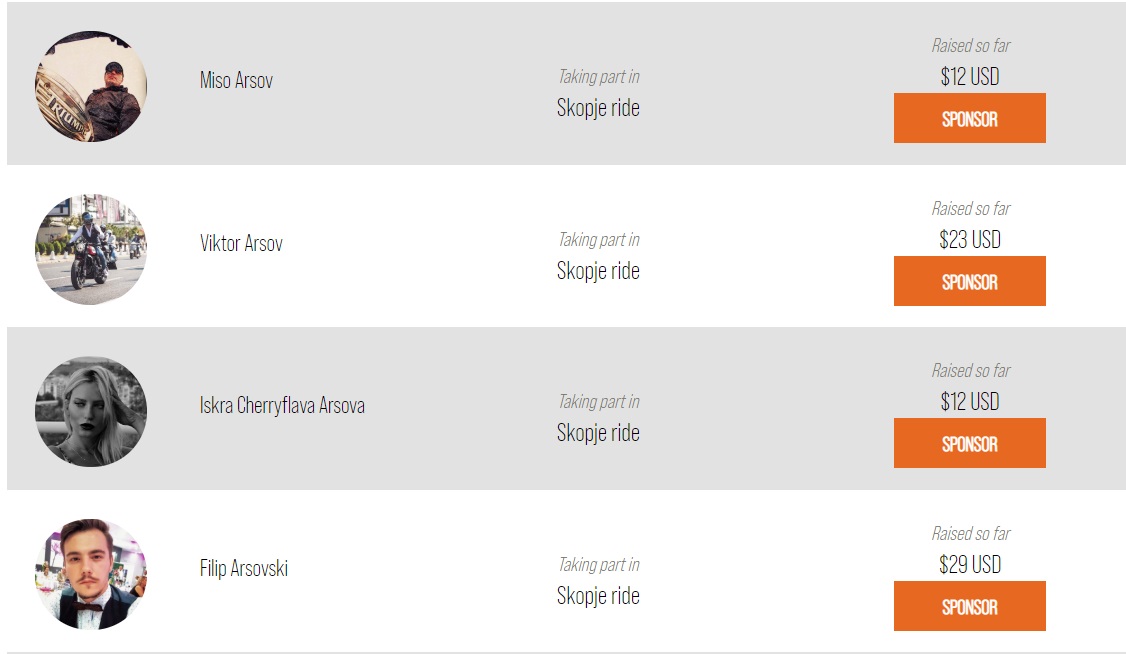Screen dimensions: 1126x654
Task: Click the name Miso Arsov
Action: (236, 80)
